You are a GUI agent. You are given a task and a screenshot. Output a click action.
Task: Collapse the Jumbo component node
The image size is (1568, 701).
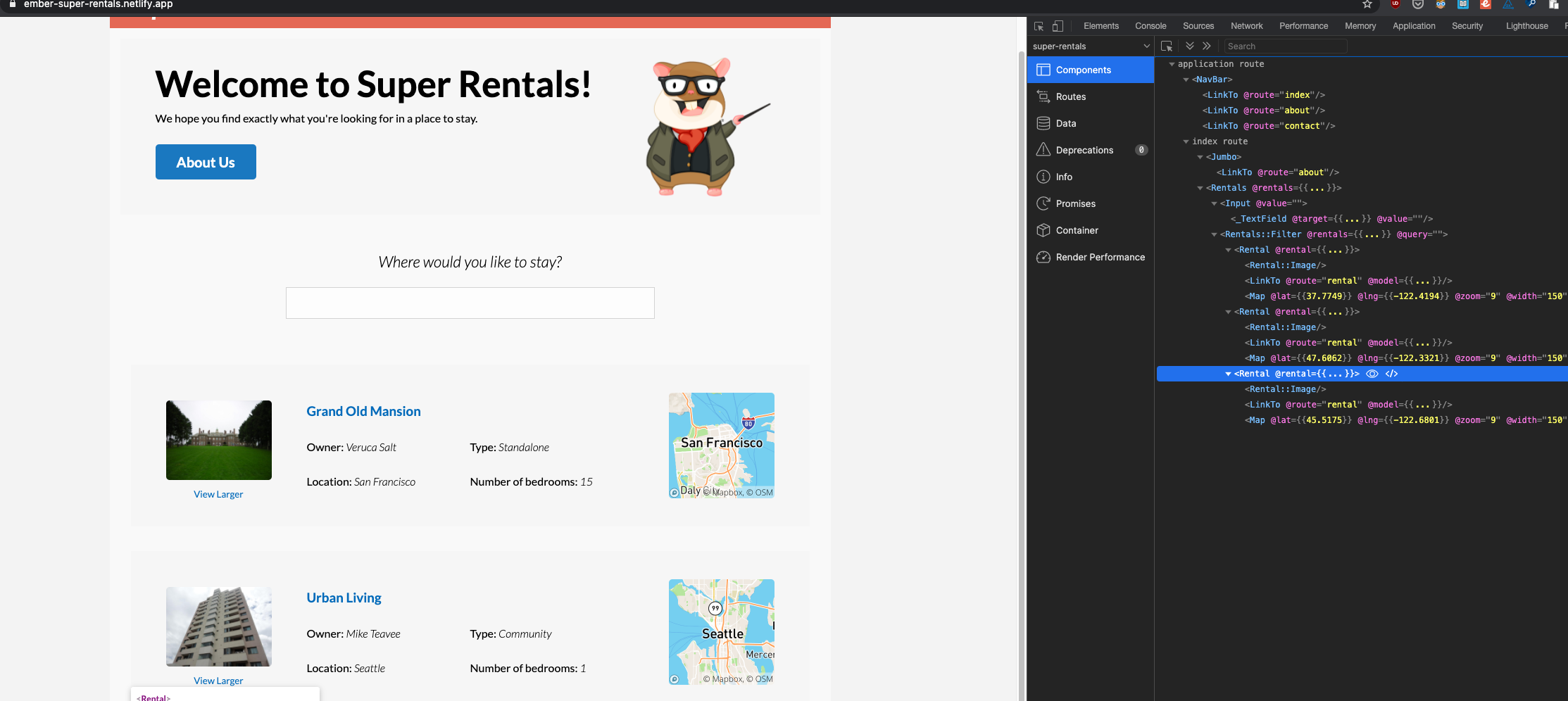(1200, 157)
